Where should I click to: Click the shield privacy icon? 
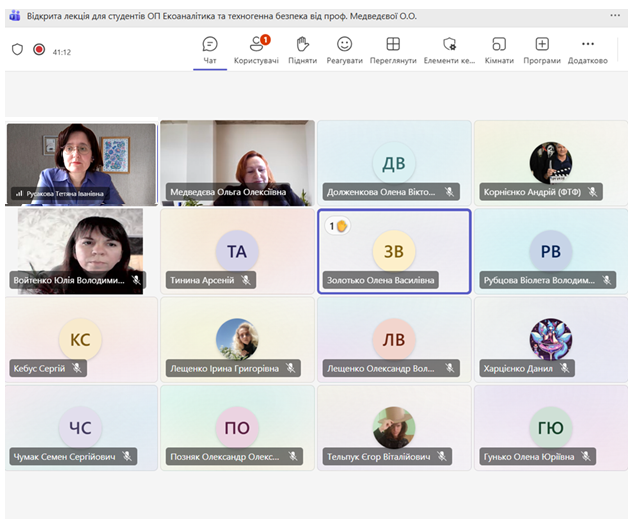[x=17, y=49]
